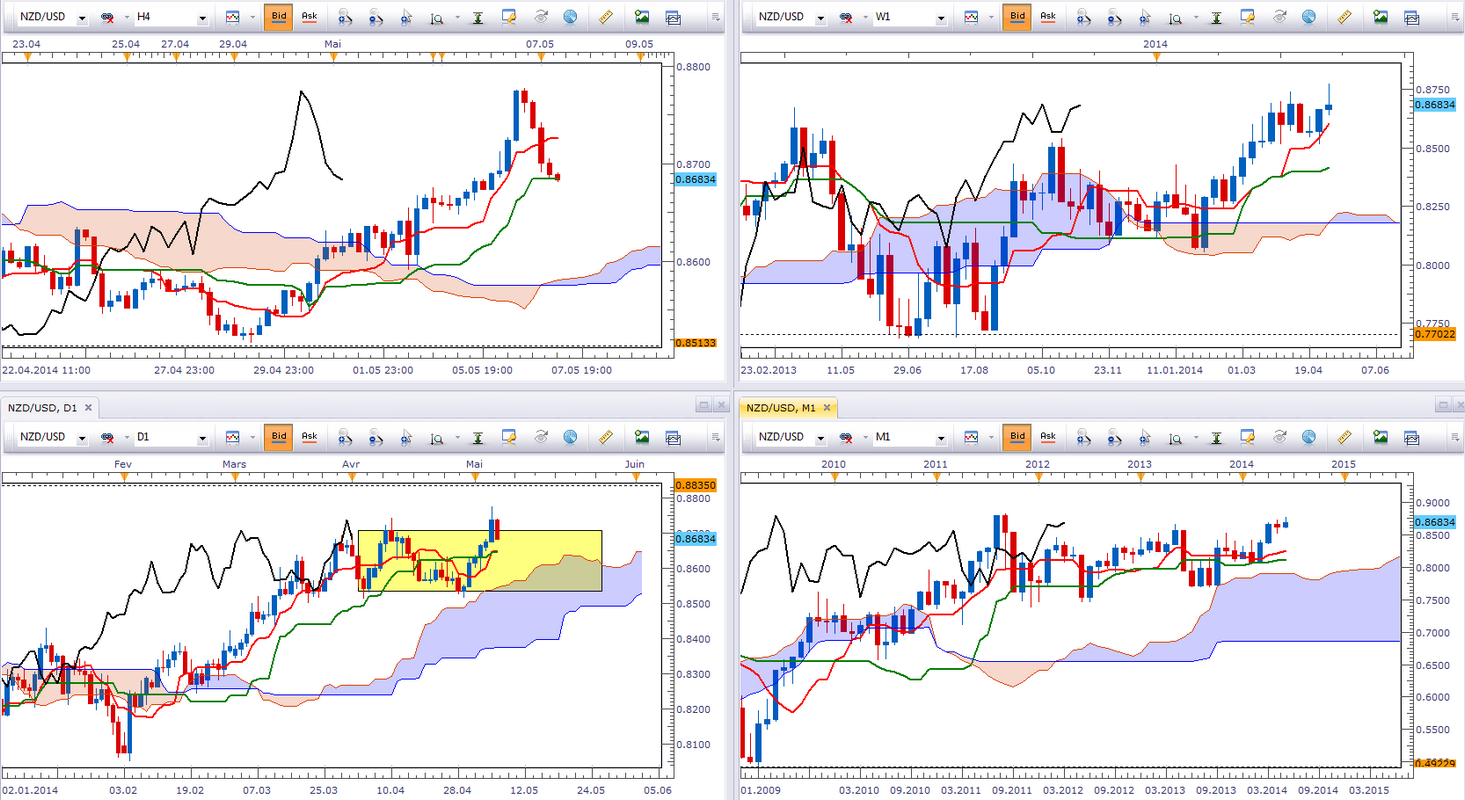Click the blue globe icon in the W1 toolbar
Screen dimensions: 1465x800
click(x=1310, y=17)
